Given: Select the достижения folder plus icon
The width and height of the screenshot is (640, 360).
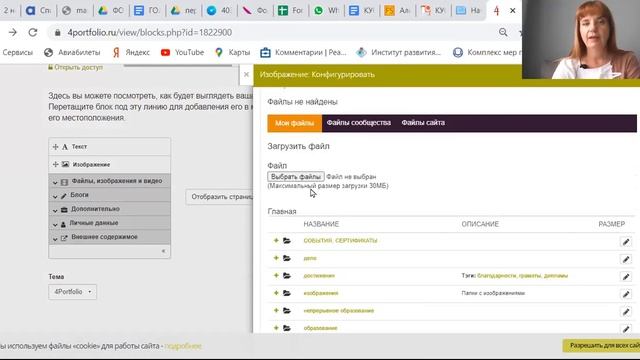Looking at the screenshot, I should (276, 276).
